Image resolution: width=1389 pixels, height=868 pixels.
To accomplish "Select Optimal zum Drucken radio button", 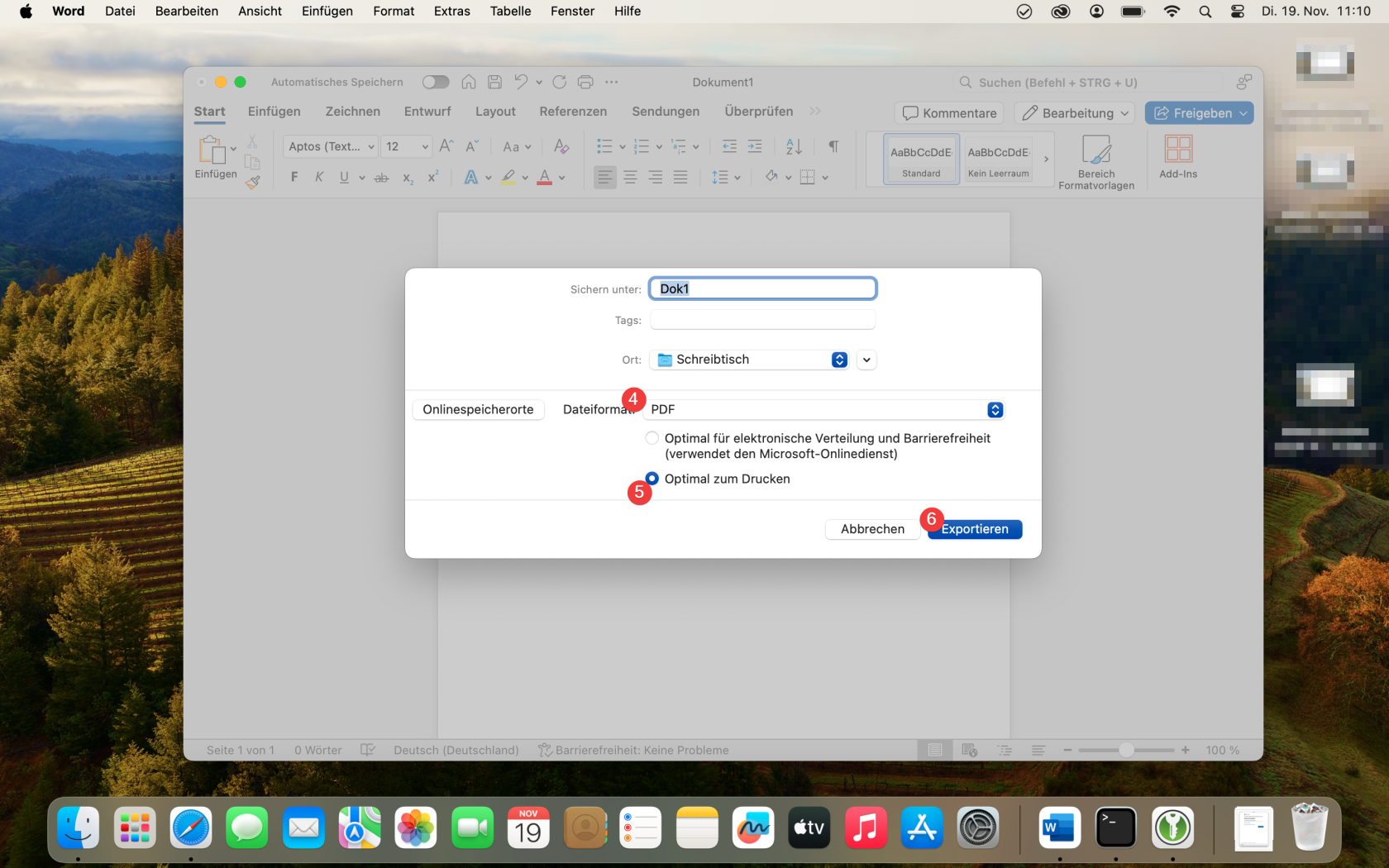I will [652, 479].
